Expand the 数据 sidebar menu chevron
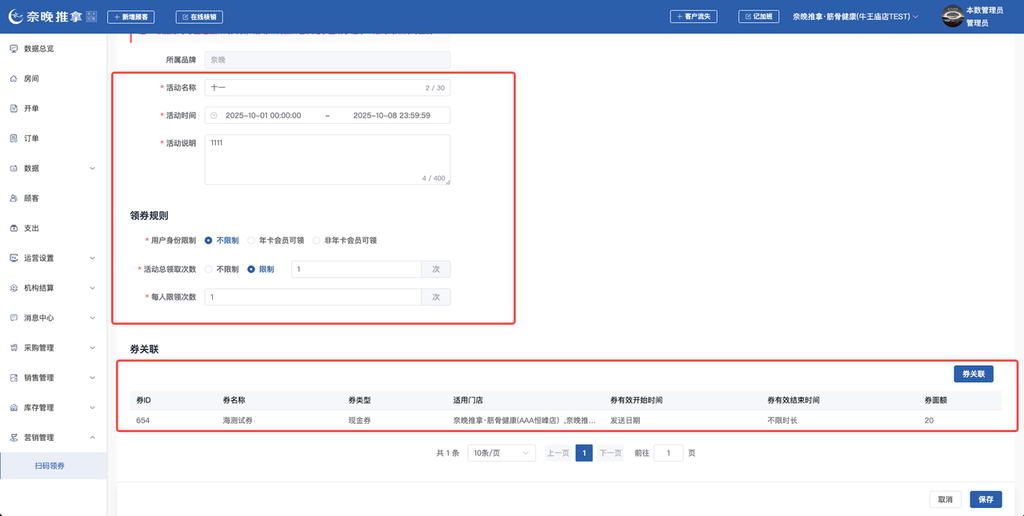The width and height of the screenshot is (1024, 516). click(92, 169)
